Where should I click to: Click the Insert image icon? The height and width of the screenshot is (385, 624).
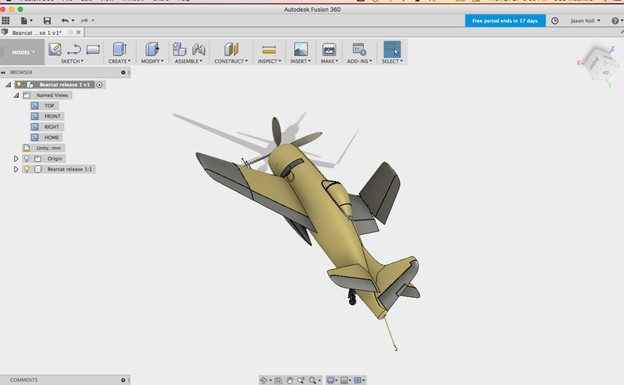click(x=300, y=49)
